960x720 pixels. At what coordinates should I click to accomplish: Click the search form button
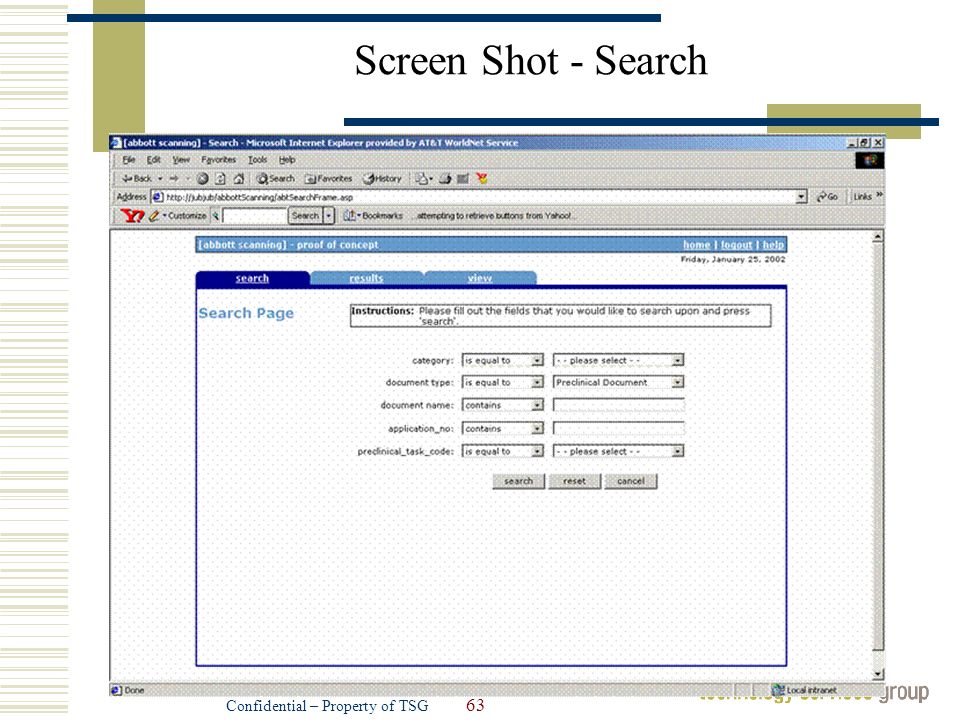tap(519, 481)
